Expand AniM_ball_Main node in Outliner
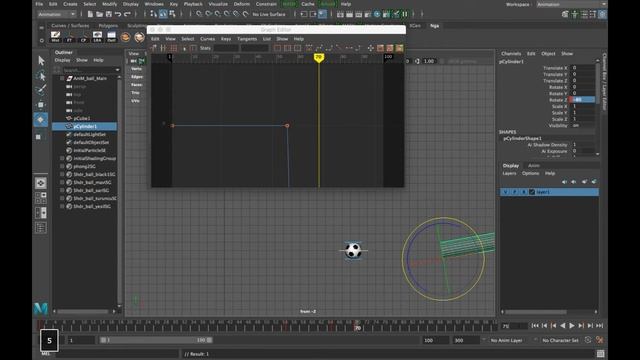The height and width of the screenshot is (360, 640). [x=62, y=78]
